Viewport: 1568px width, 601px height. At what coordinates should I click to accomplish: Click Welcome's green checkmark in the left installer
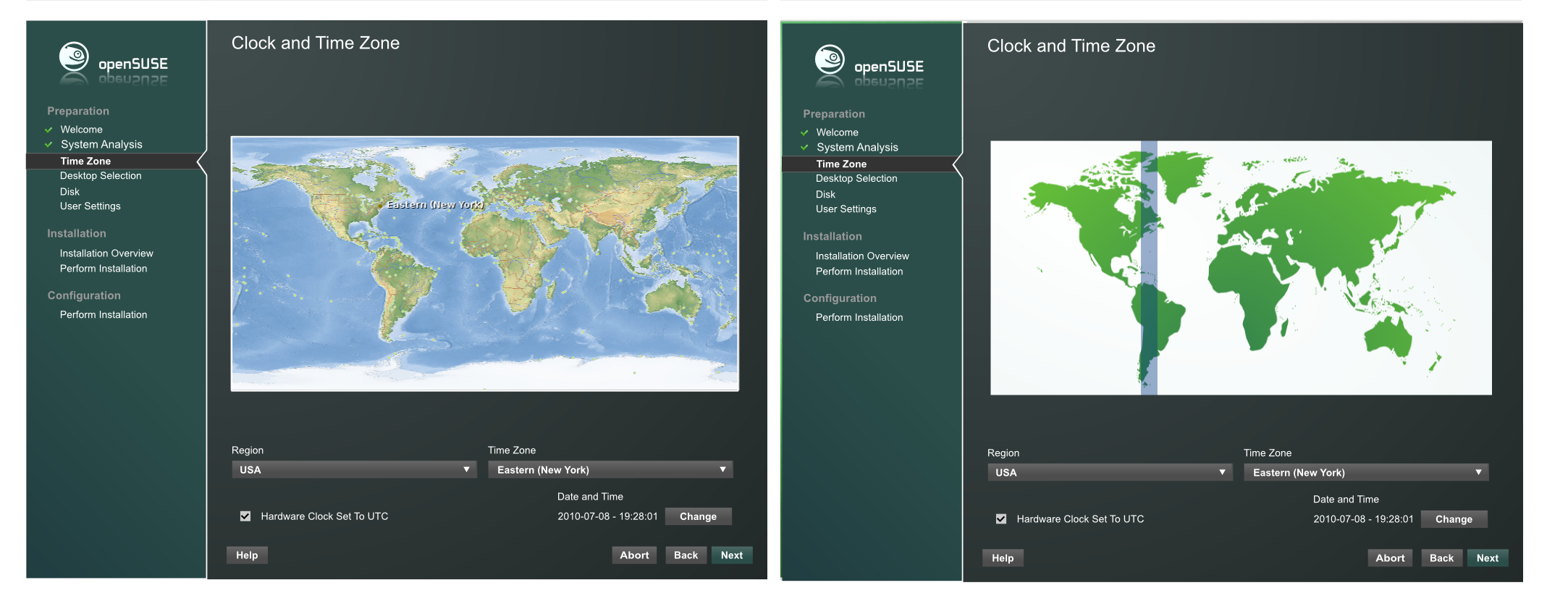click(49, 130)
